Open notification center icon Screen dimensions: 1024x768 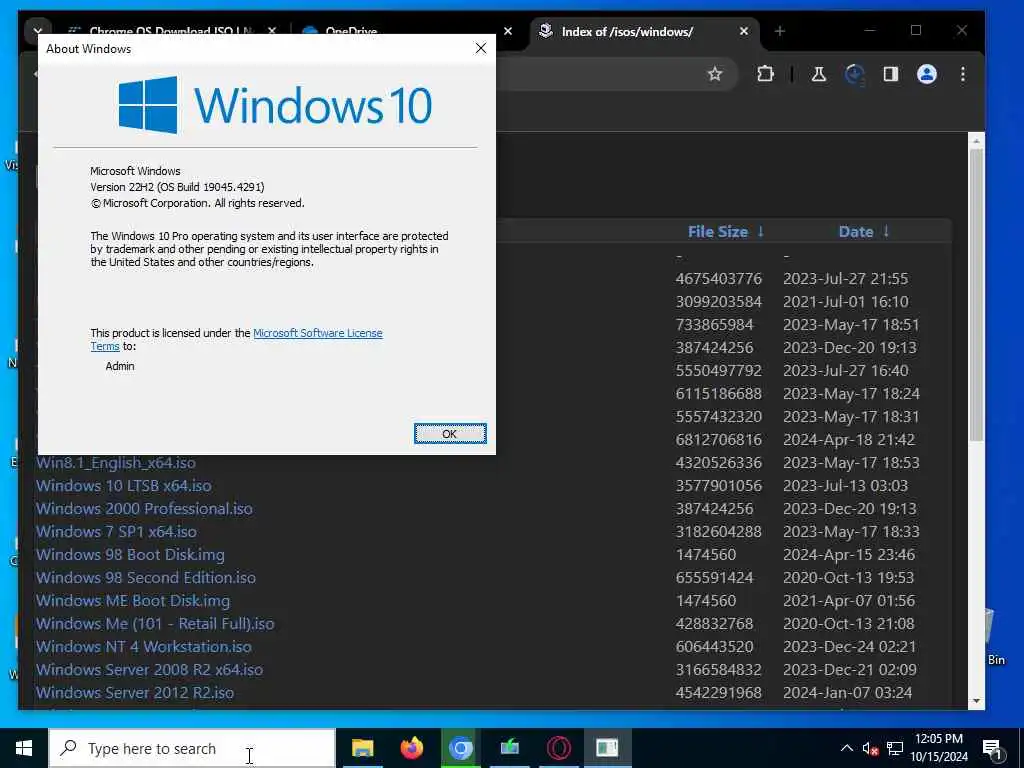[x=992, y=749]
